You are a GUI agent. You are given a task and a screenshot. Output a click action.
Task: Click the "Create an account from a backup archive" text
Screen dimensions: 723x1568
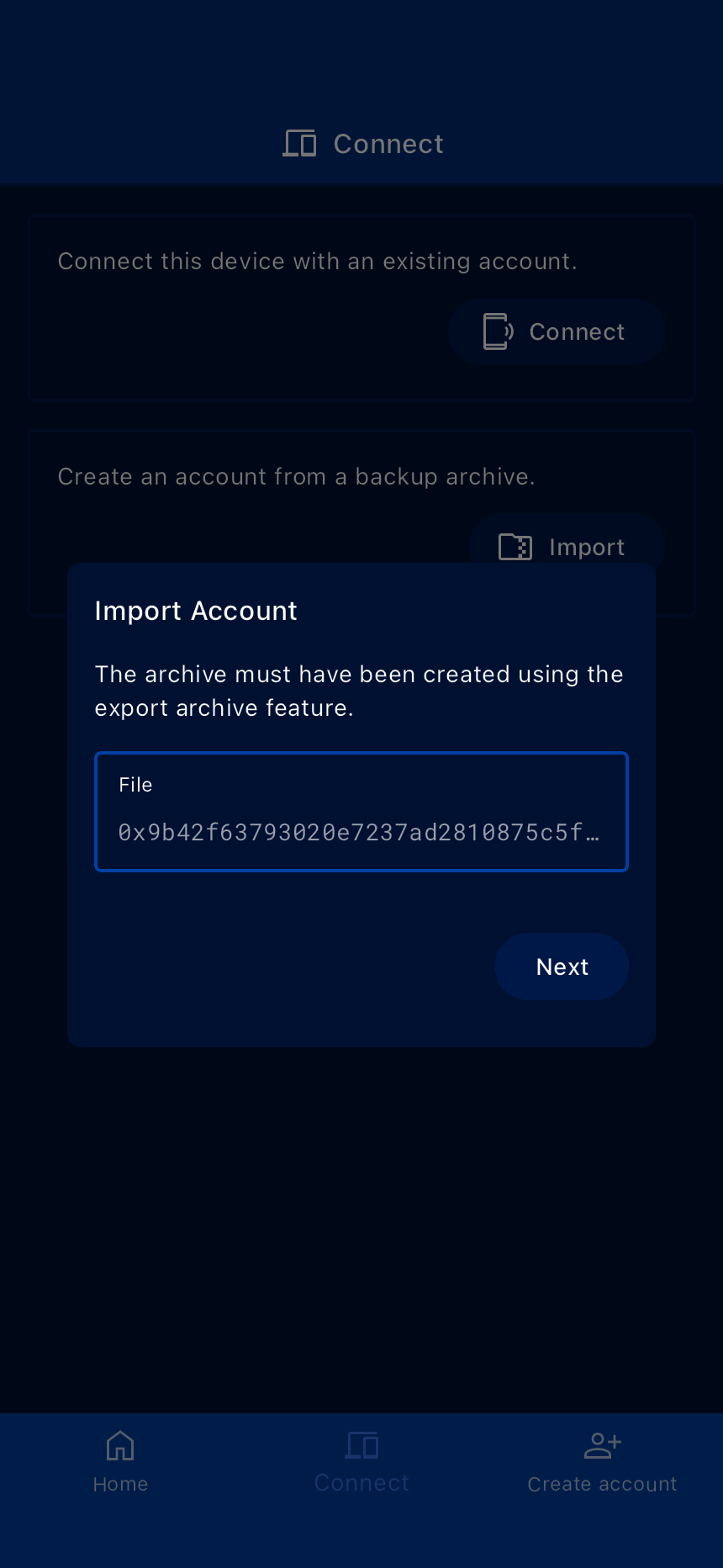coord(296,477)
